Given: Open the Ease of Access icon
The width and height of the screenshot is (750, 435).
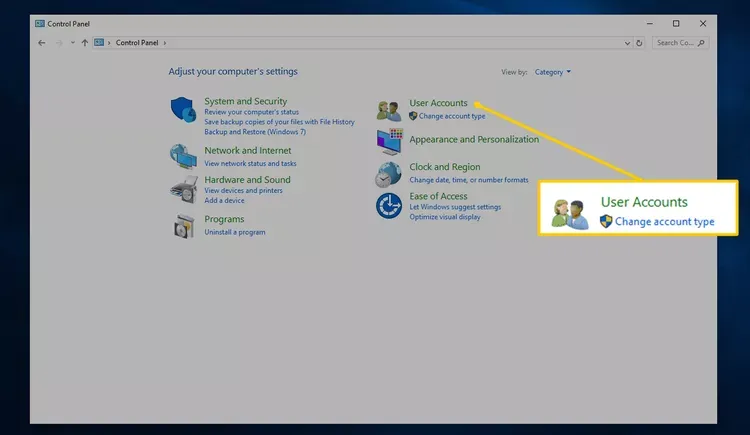Looking at the screenshot, I should click(x=388, y=206).
